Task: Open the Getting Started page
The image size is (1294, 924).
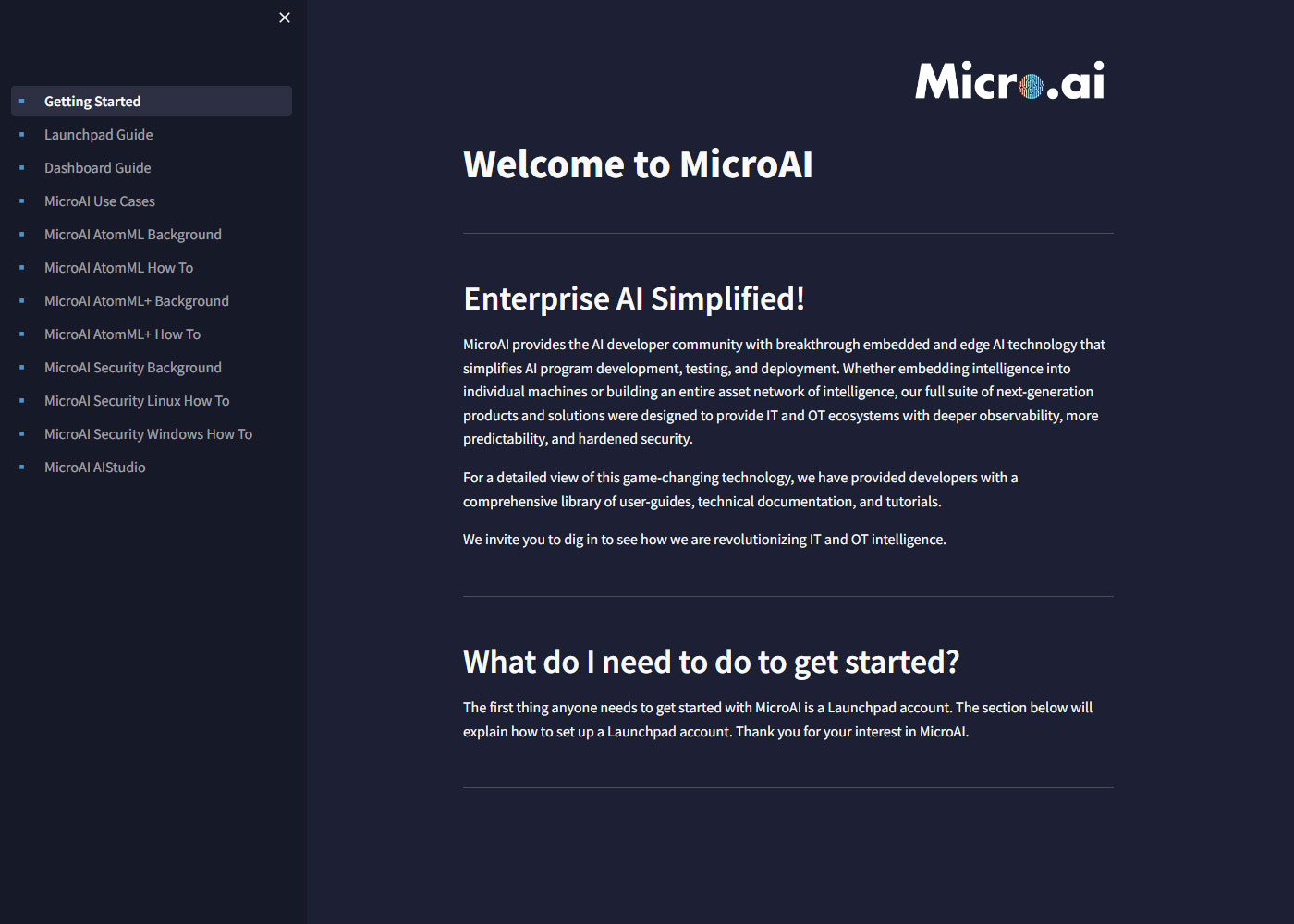Action: [152, 101]
